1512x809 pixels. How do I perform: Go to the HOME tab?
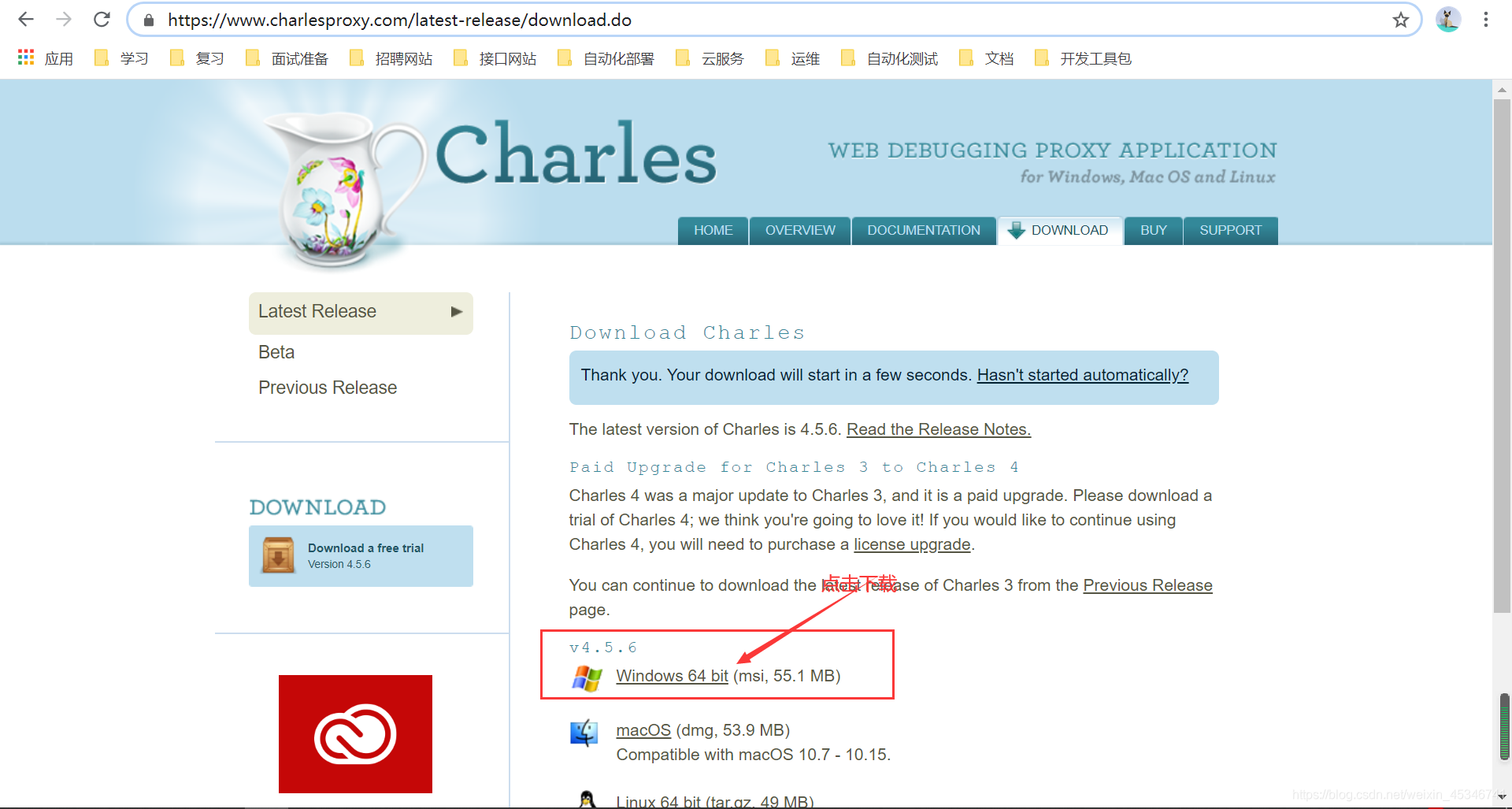[x=713, y=230]
